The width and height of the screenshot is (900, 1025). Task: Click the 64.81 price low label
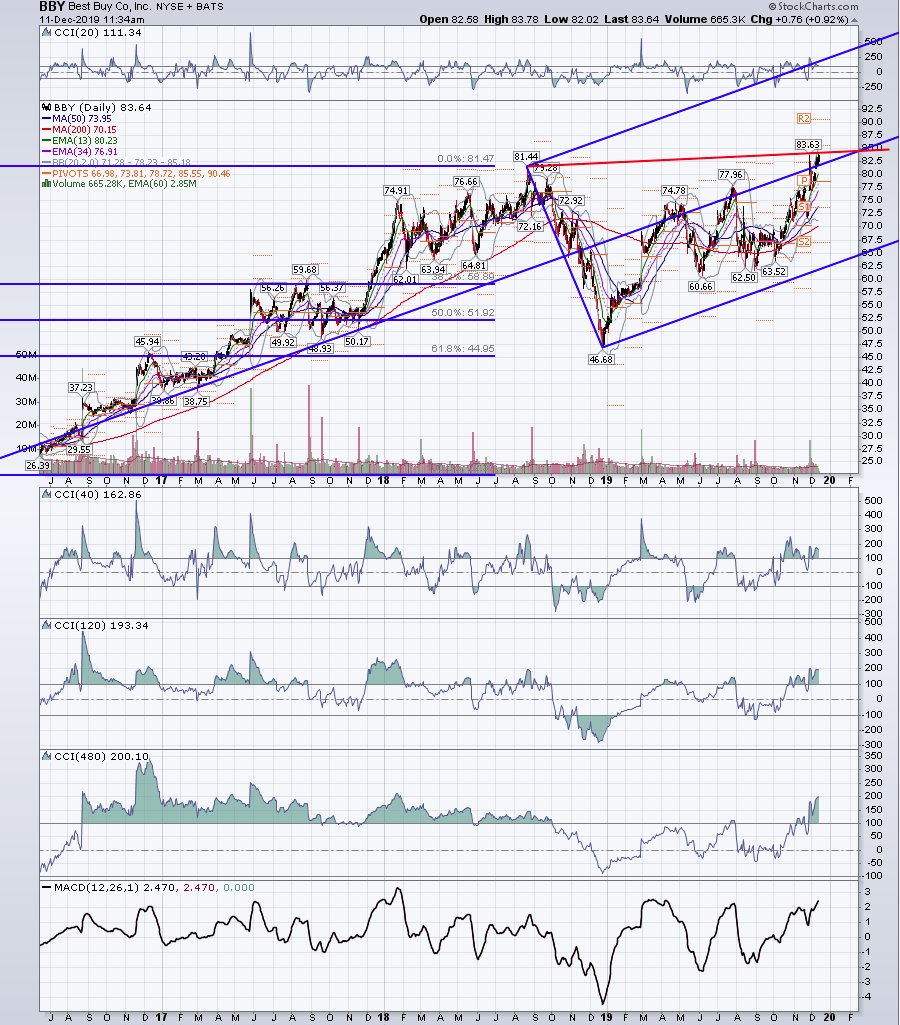[x=474, y=265]
